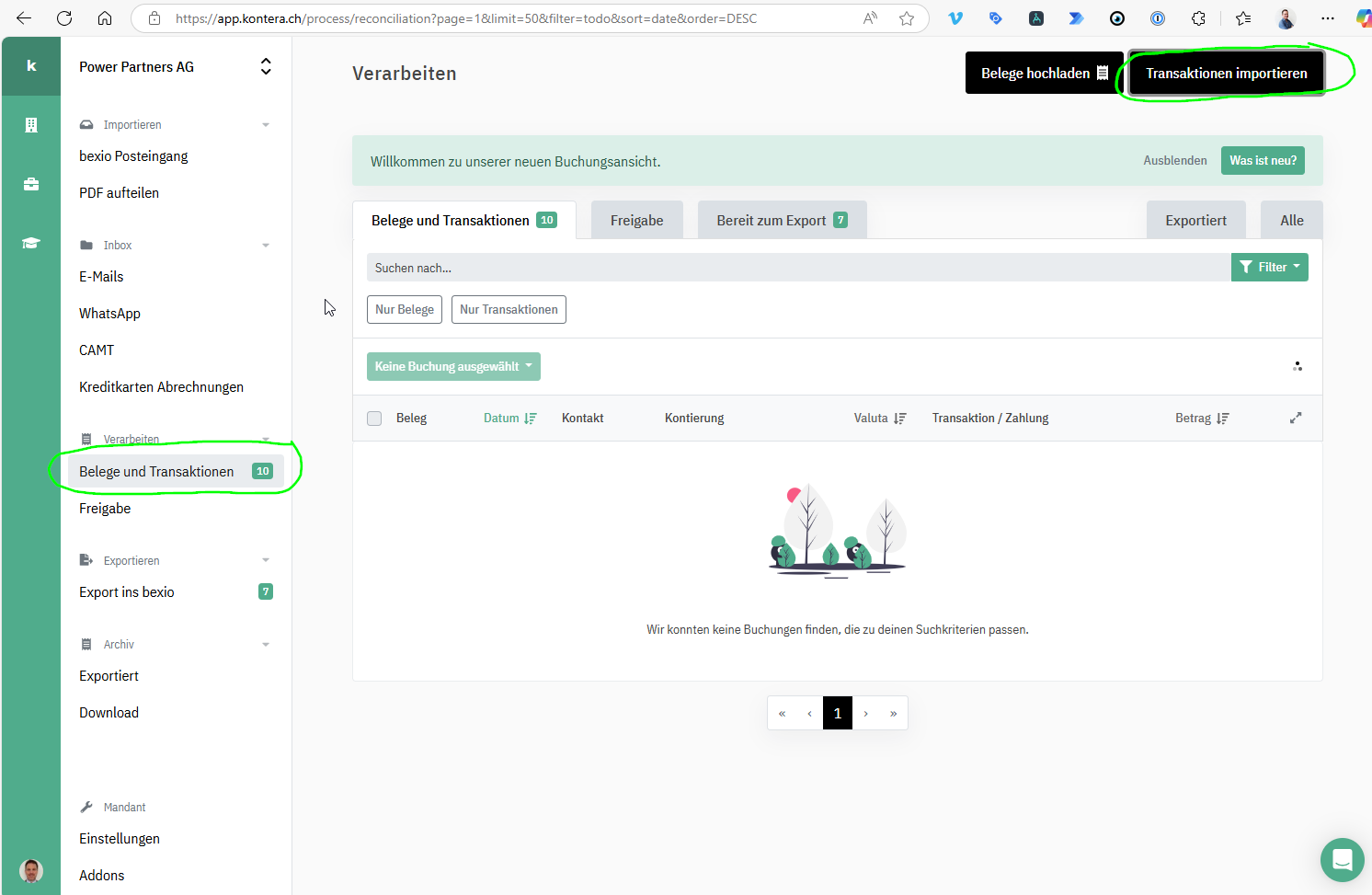Screen dimensions: 1372x895
Task: Tick the select-all checkbox in table header
Action: [374, 419]
